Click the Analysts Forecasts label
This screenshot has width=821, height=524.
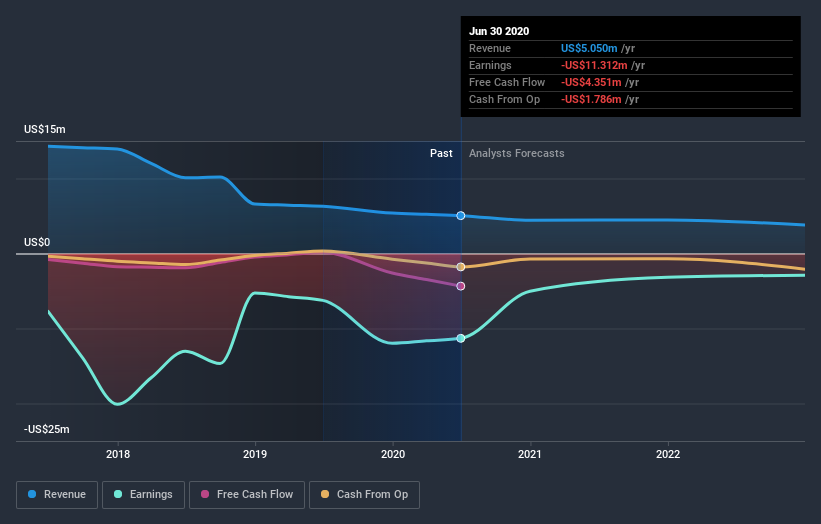coord(517,153)
